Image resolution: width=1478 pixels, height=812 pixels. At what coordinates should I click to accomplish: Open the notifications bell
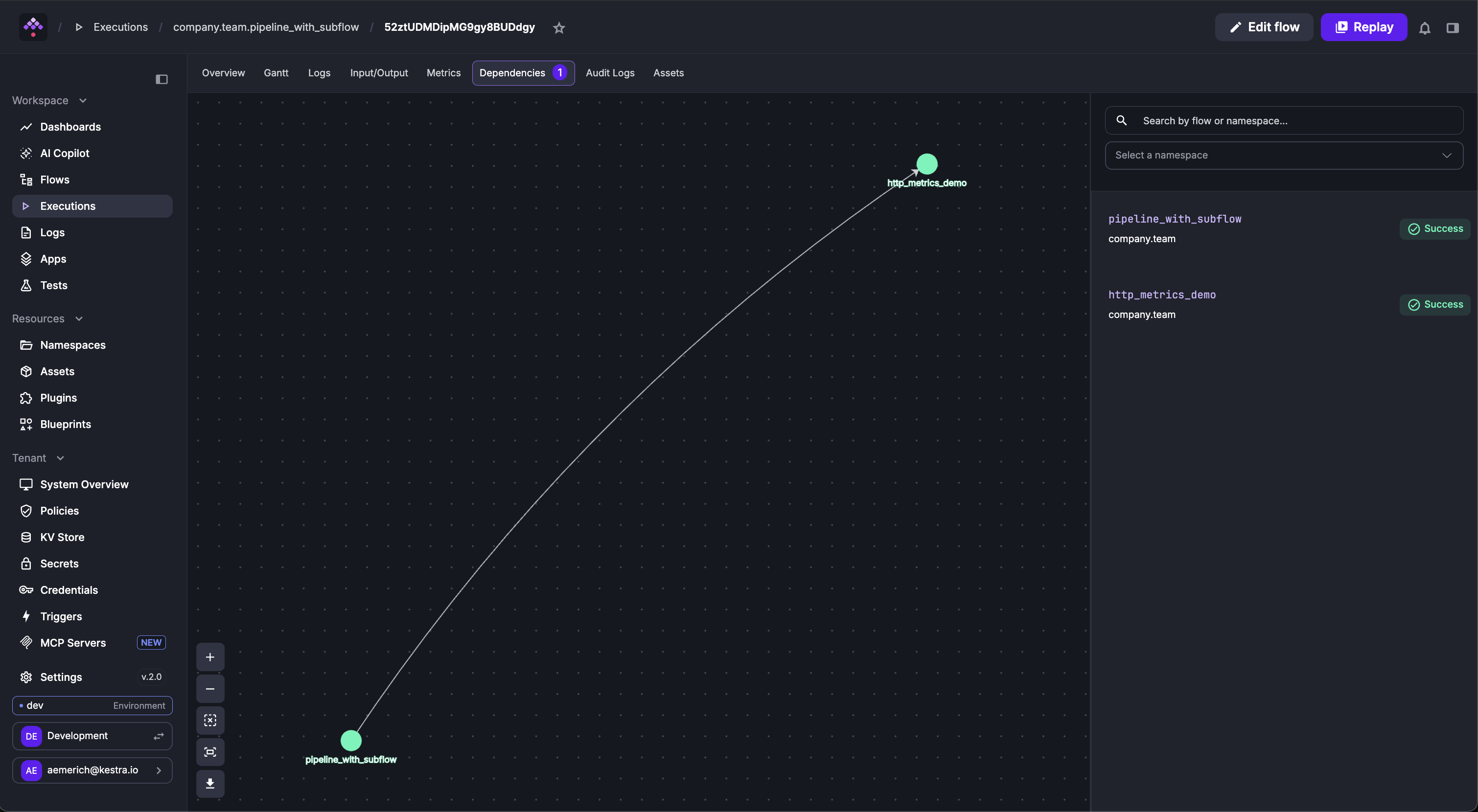pyautogui.click(x=1425, y=27)
